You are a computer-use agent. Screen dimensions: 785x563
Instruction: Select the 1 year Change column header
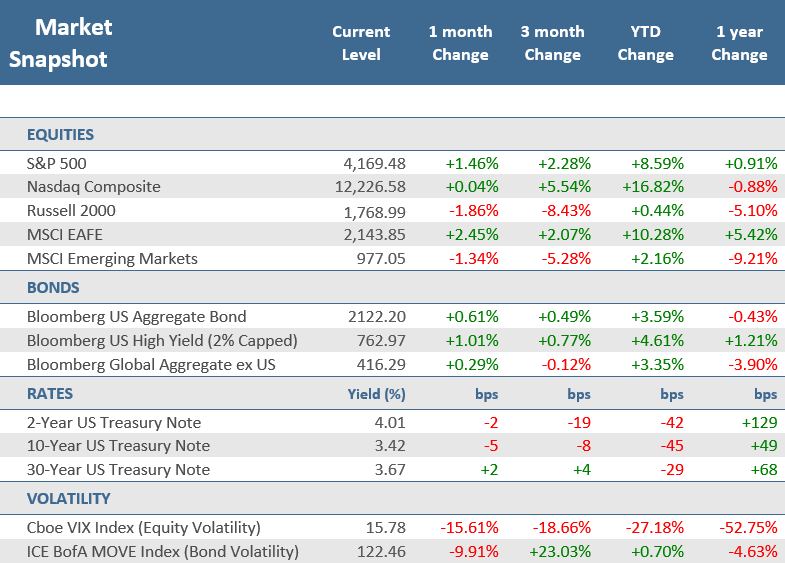[x=739, y=43]
